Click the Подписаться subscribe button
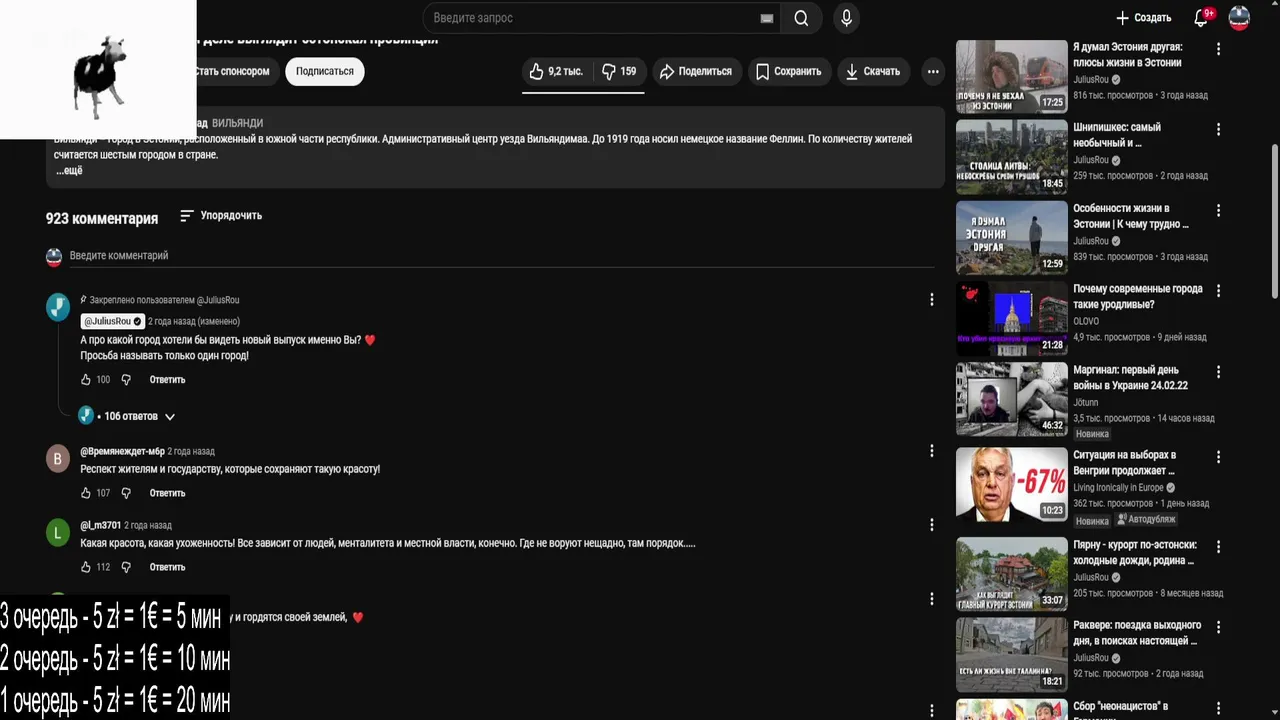1280x720 pixels. point(324,71)
